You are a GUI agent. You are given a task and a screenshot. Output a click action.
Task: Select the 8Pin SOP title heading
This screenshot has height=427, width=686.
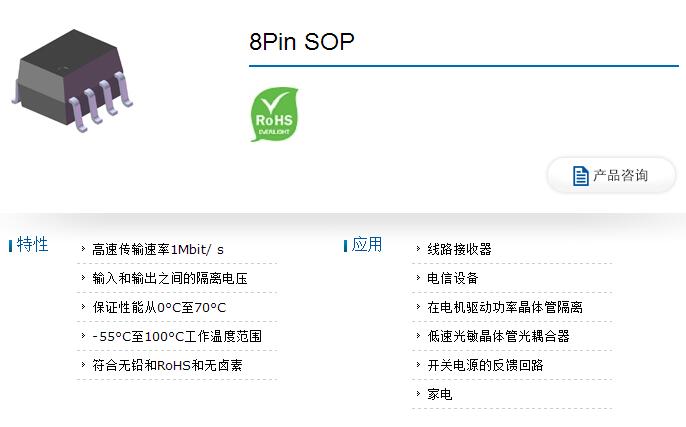coord(301,42)
